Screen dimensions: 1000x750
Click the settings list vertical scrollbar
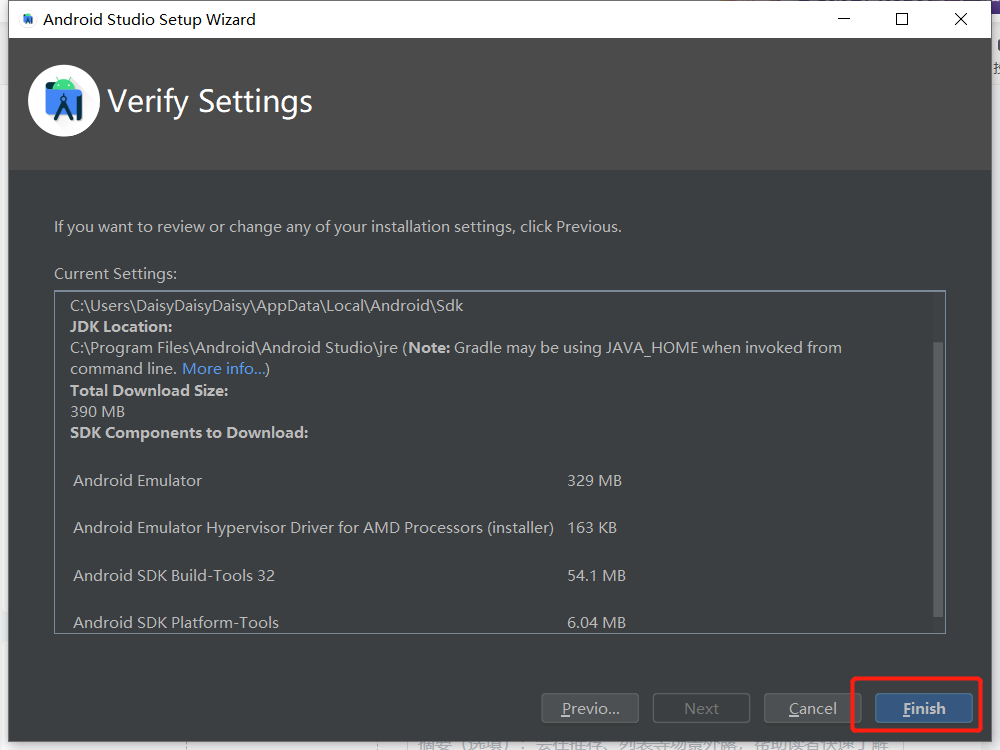click(x=938, y=479)
